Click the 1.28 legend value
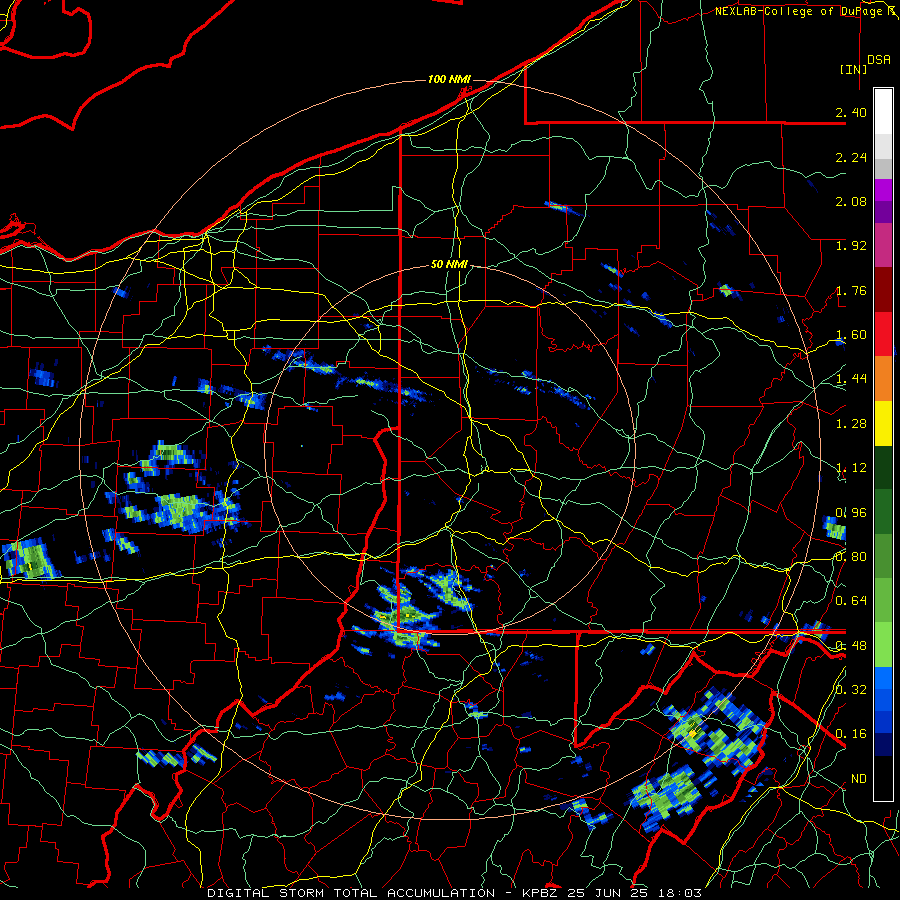The image size is (900, 900). (851, 424)
